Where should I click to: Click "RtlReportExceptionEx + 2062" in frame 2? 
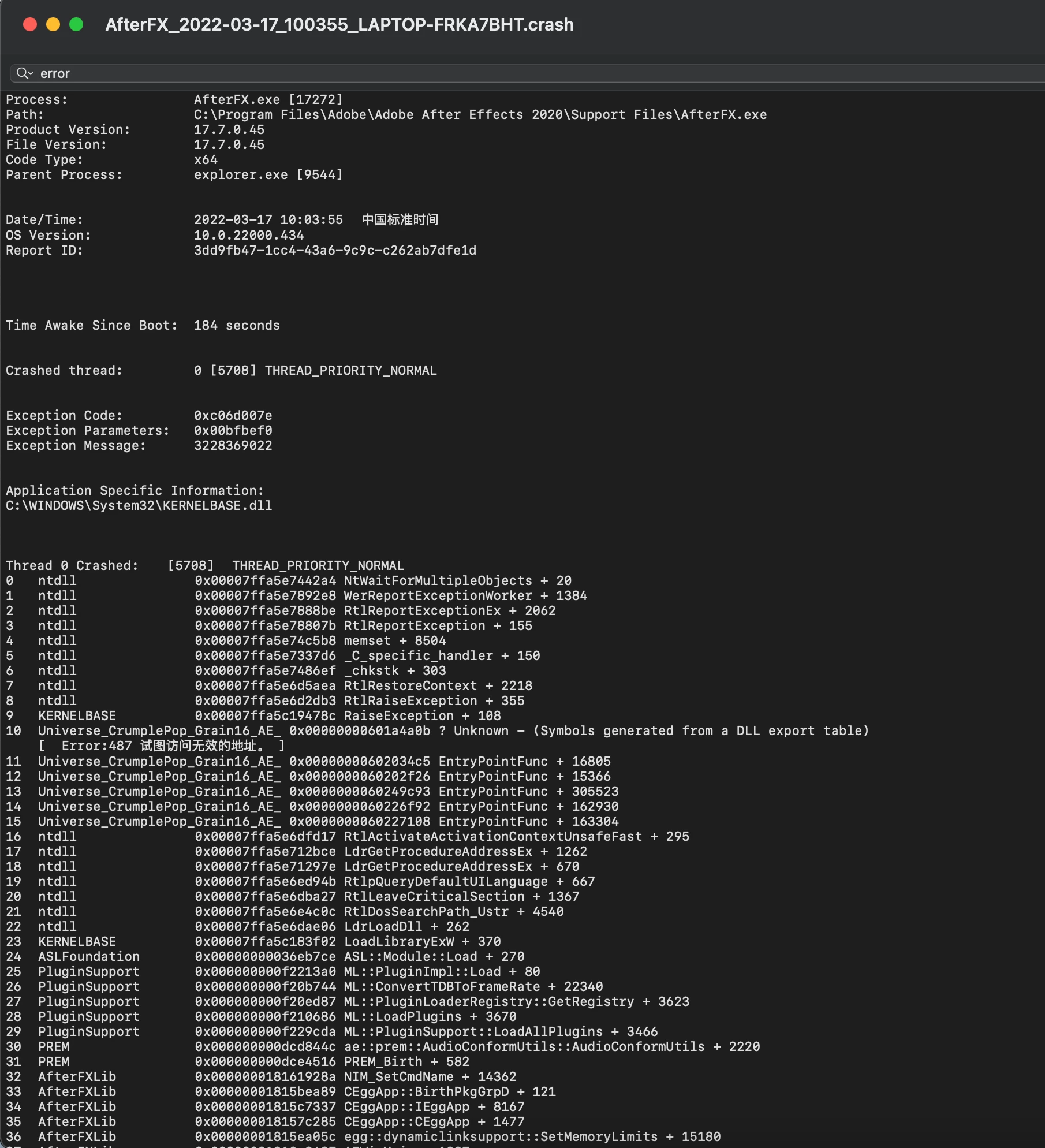point(450,610)
